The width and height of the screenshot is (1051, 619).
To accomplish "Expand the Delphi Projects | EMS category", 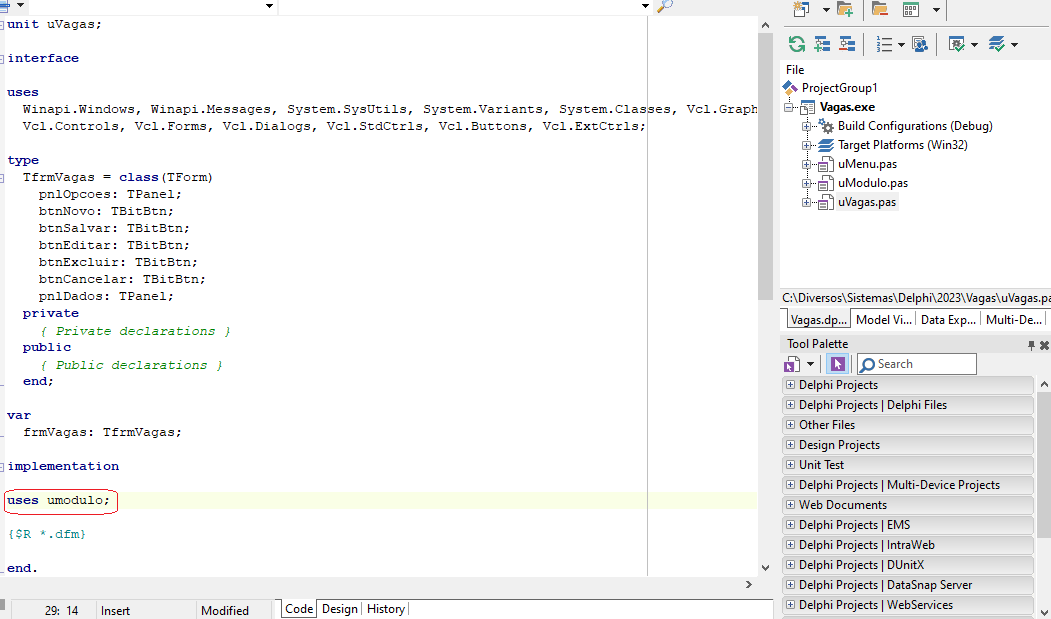I will tap(790, 525).
